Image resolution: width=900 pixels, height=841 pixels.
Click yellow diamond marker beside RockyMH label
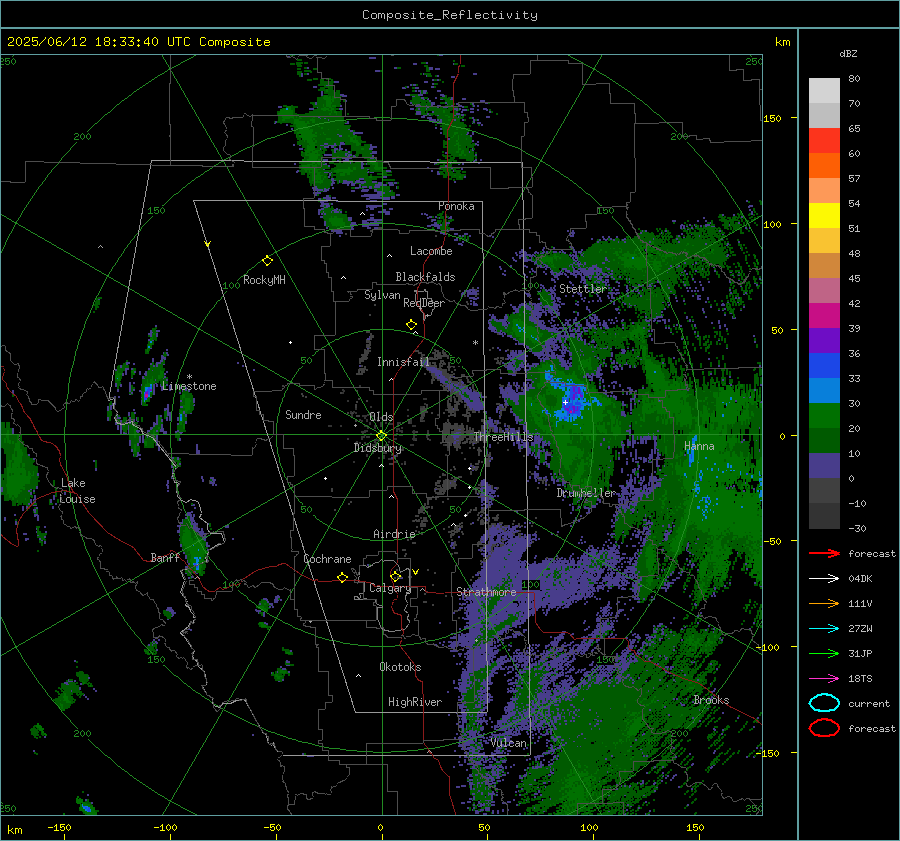tap(267, 261)
